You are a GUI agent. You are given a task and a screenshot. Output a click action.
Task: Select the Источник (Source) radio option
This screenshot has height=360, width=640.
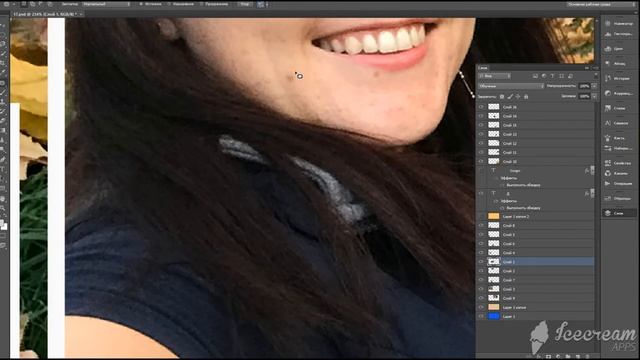150,4
